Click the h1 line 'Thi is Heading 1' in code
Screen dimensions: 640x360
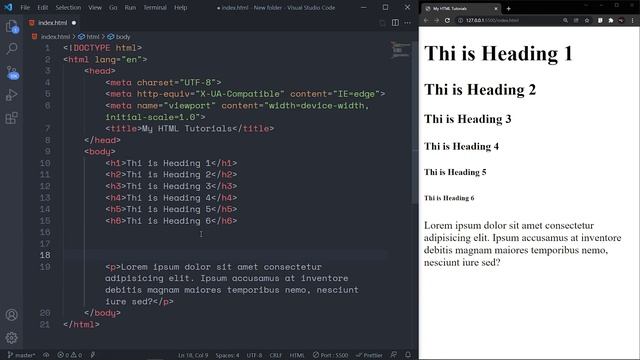pyautogui.click(x=171, y=163)
